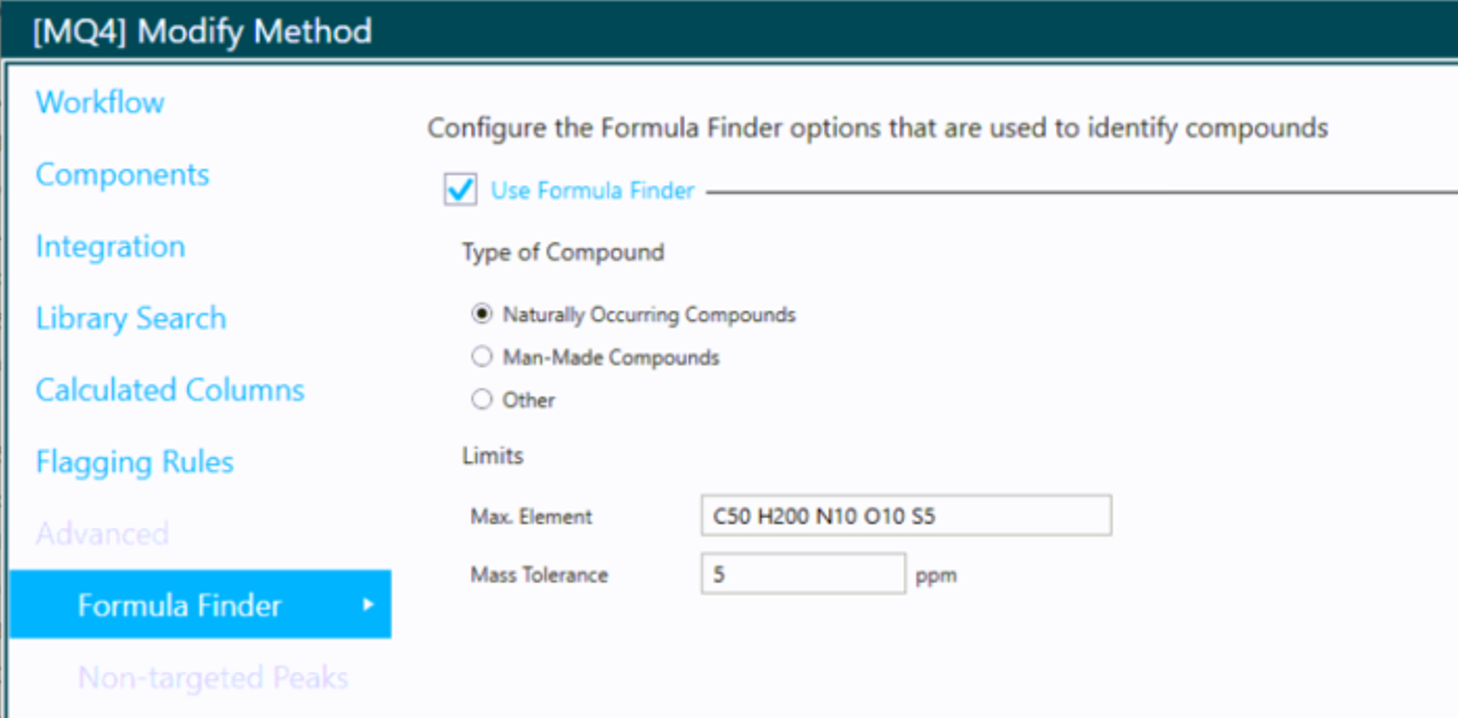Expand the Advanced section

(102, 534)
